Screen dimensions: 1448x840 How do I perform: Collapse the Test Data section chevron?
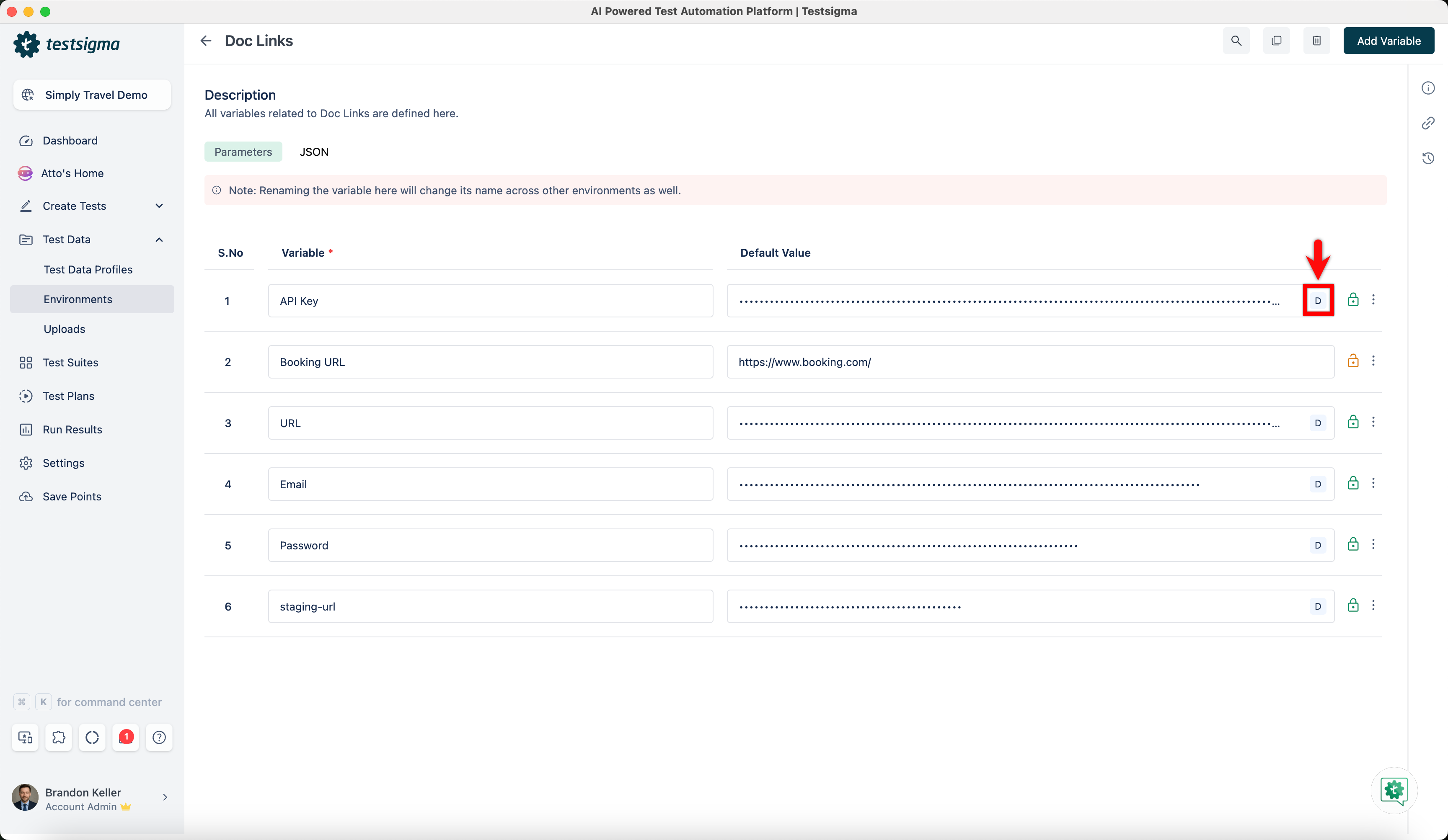pyautogui.click(x=159, y=240)
